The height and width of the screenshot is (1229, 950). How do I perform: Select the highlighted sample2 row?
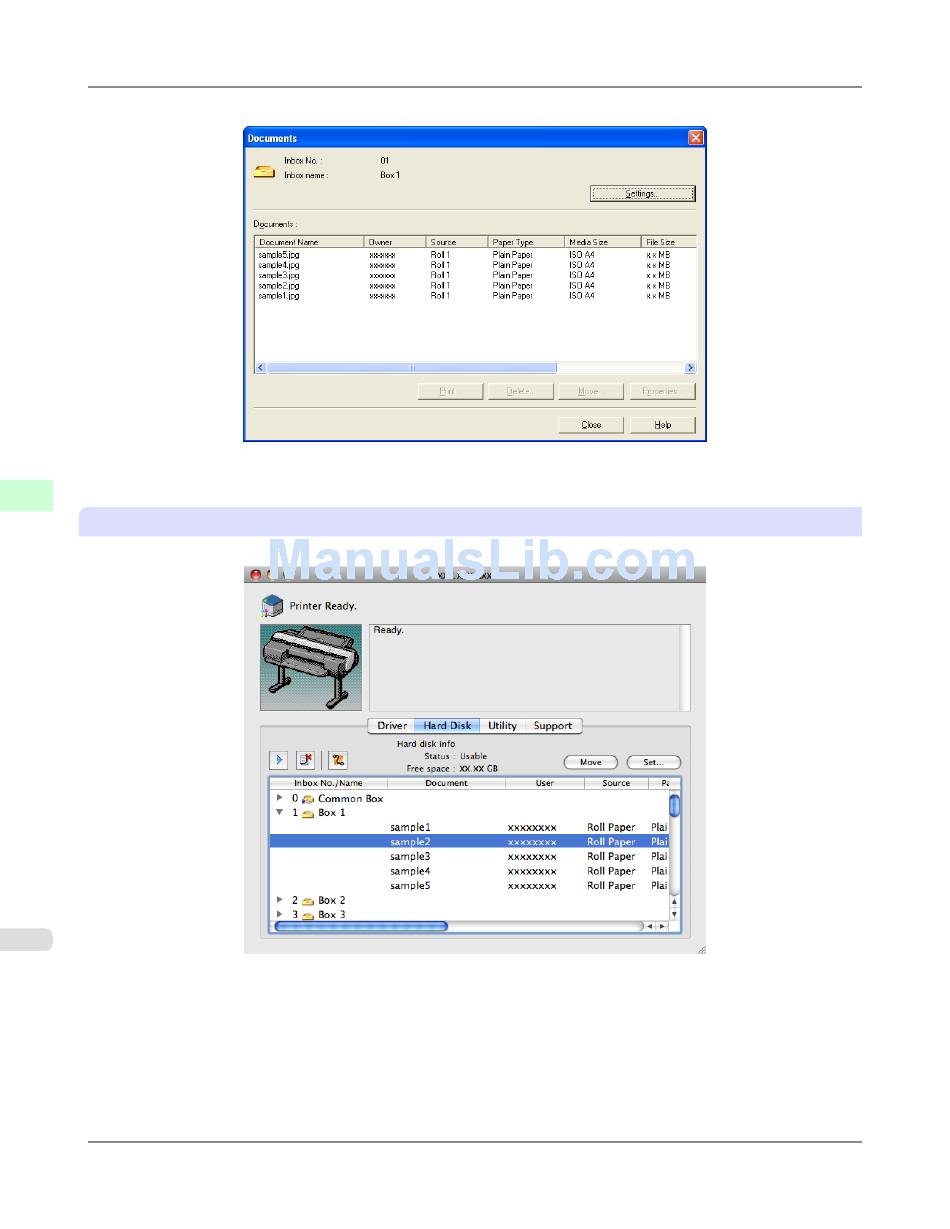469,842
